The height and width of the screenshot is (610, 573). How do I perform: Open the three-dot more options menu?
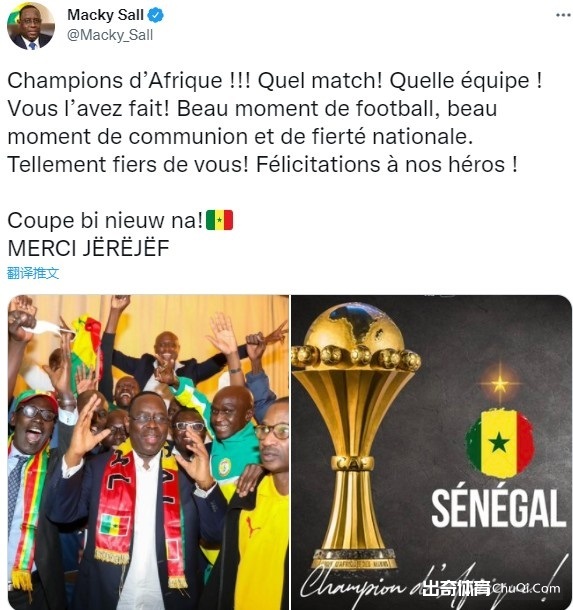click(562, 15)
